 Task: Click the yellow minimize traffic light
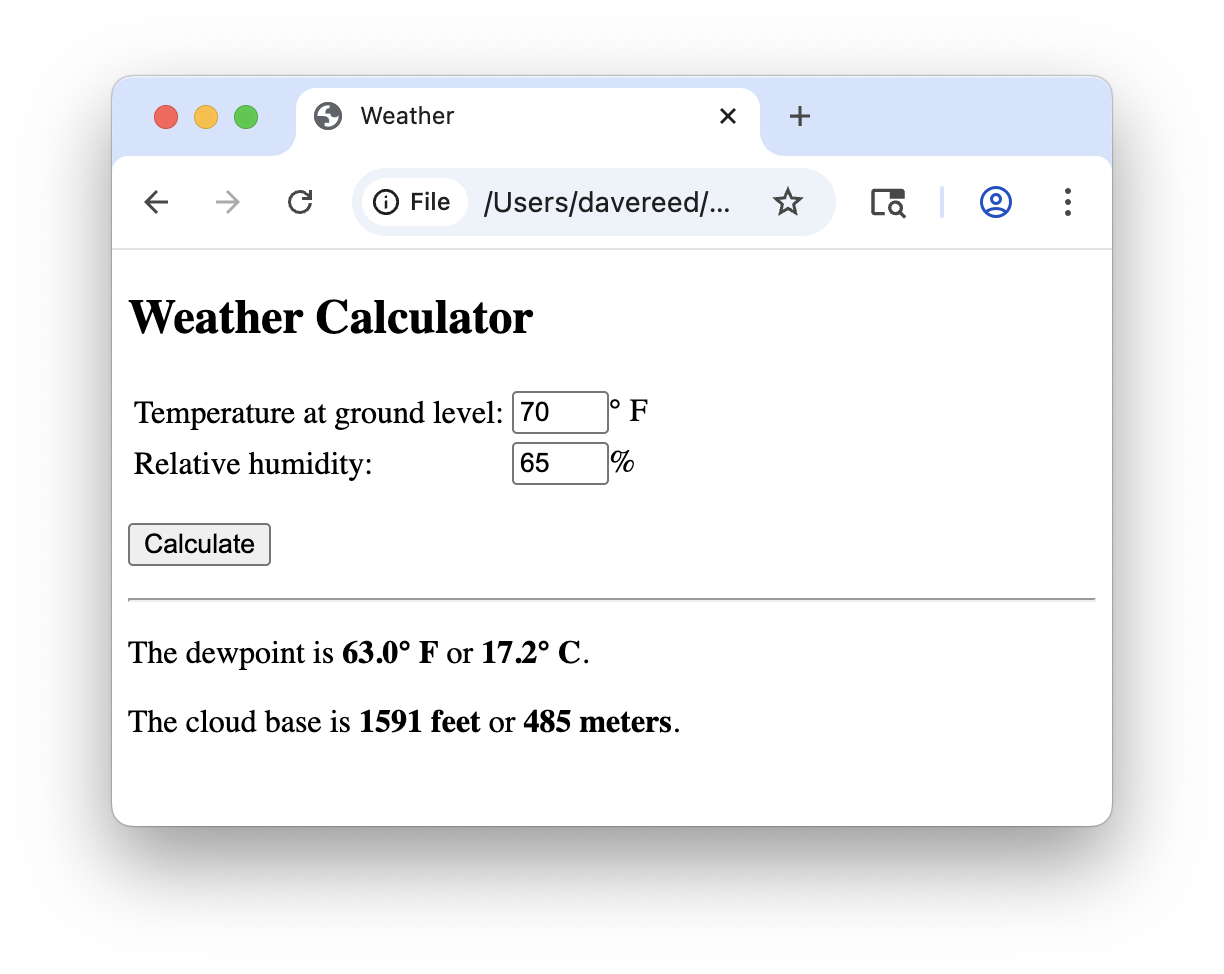(x=206, y=116)
